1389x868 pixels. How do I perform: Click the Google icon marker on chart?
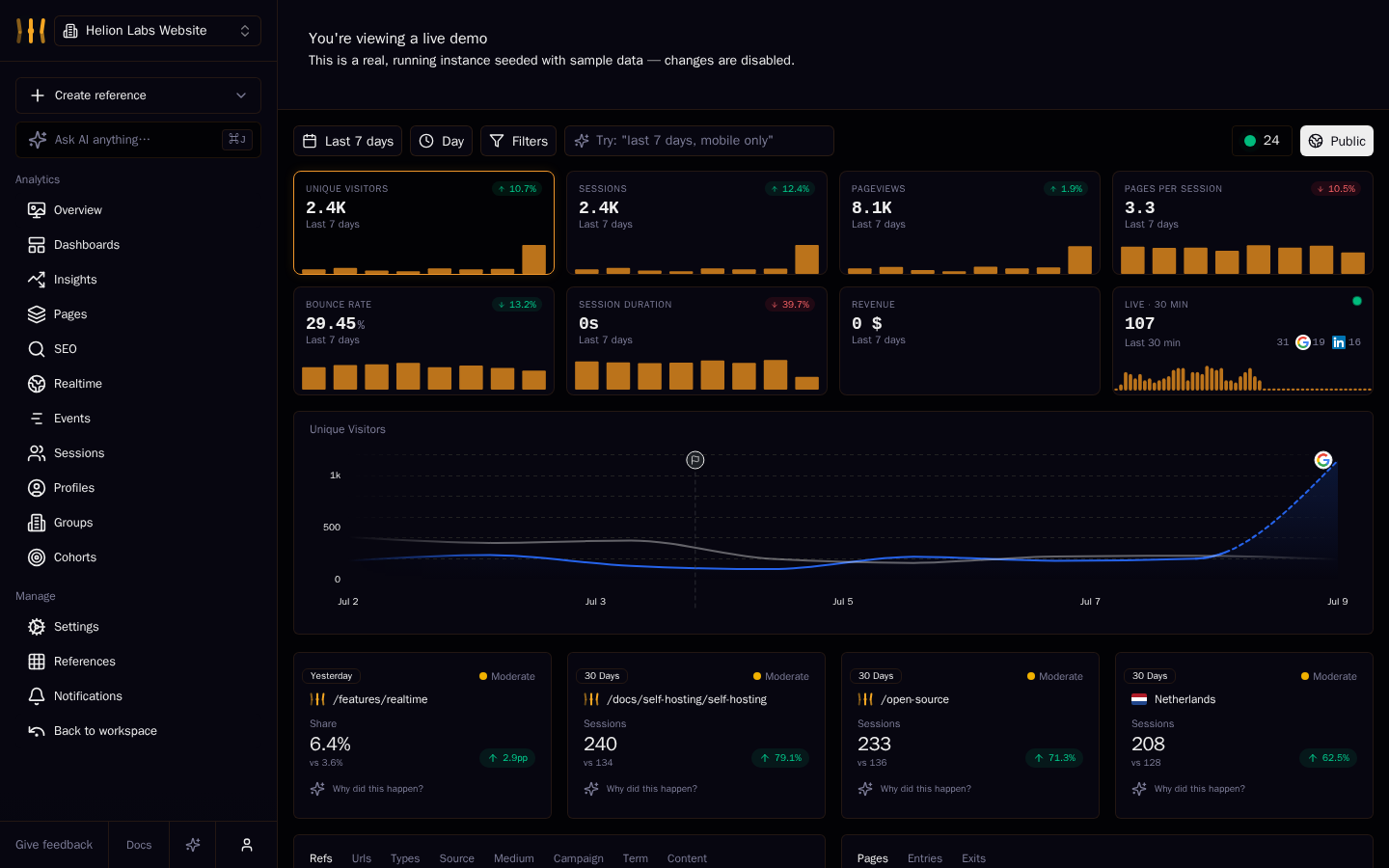coord(1323,460)
